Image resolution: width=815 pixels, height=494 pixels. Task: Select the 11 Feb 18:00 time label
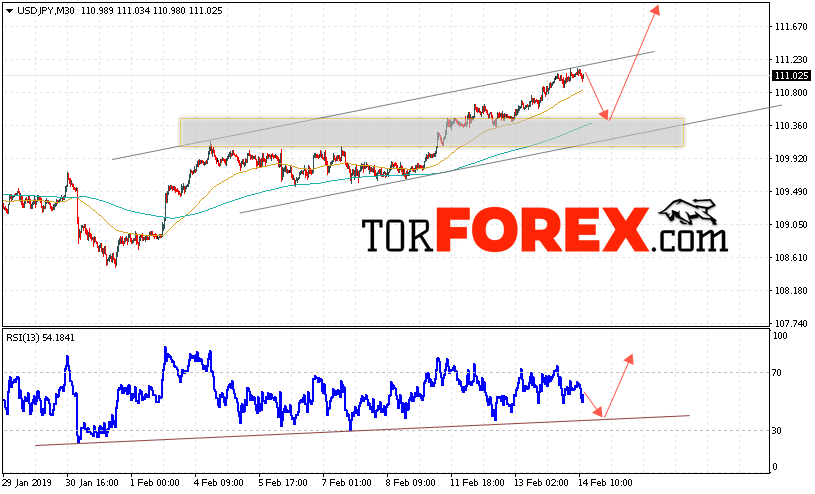(x=477, y=483)
